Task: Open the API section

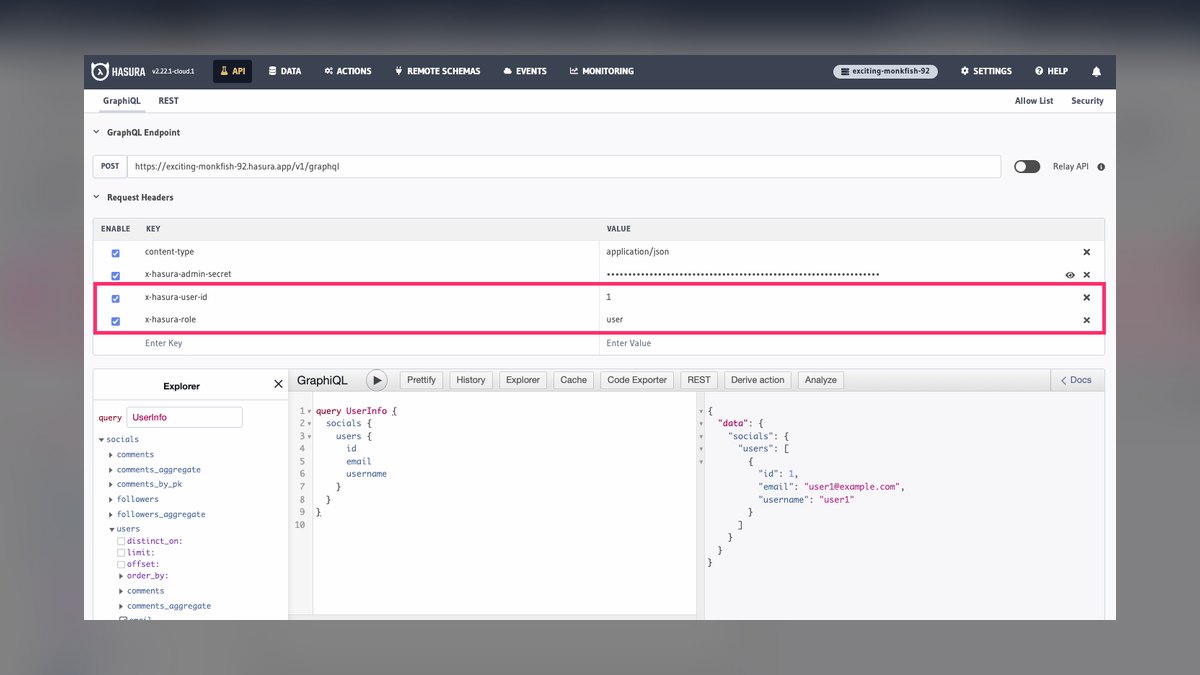Action: tap(232, 71)
